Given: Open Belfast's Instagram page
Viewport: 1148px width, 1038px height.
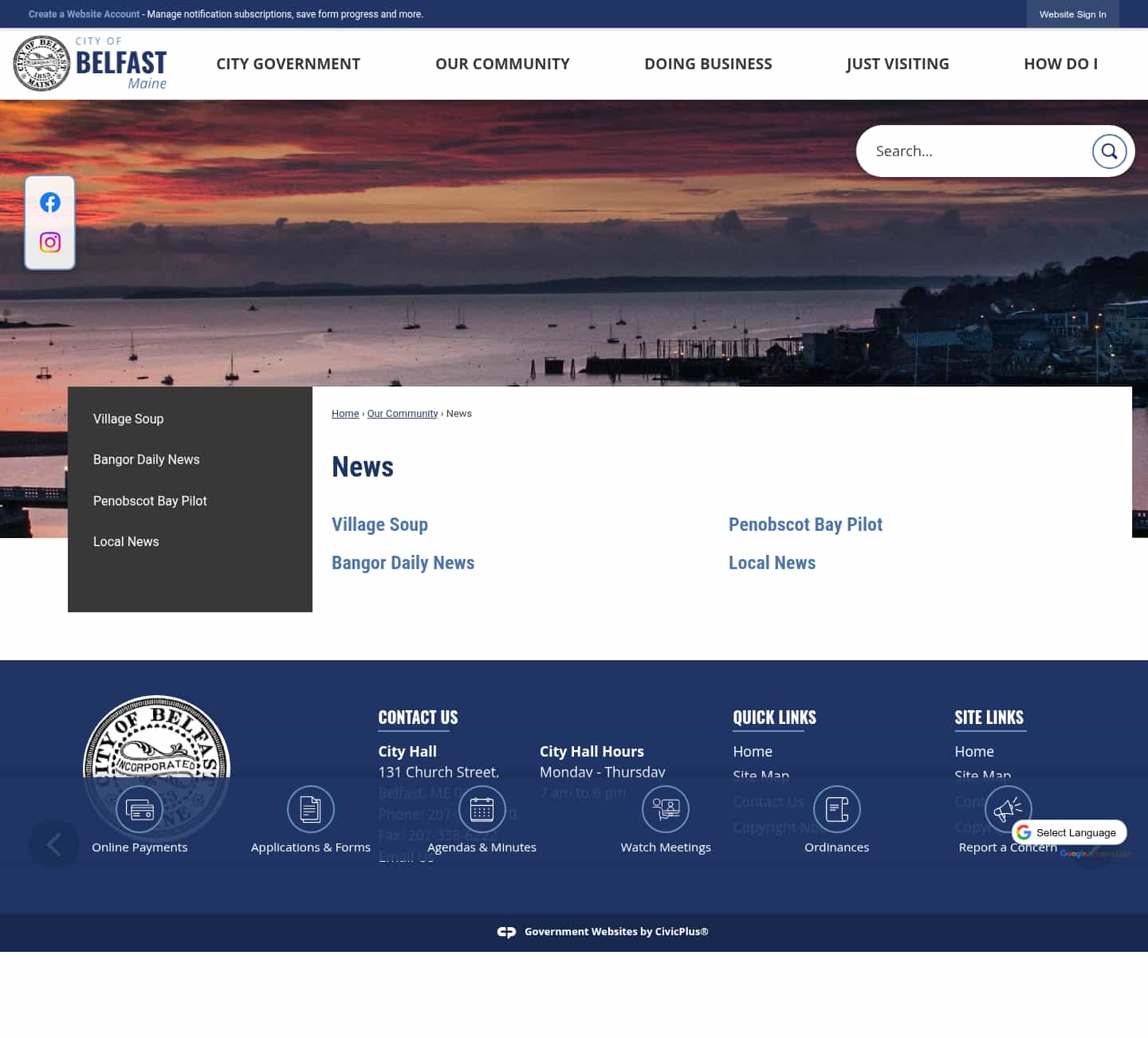Looking at the screenshot, I should [x=49, y=242].
